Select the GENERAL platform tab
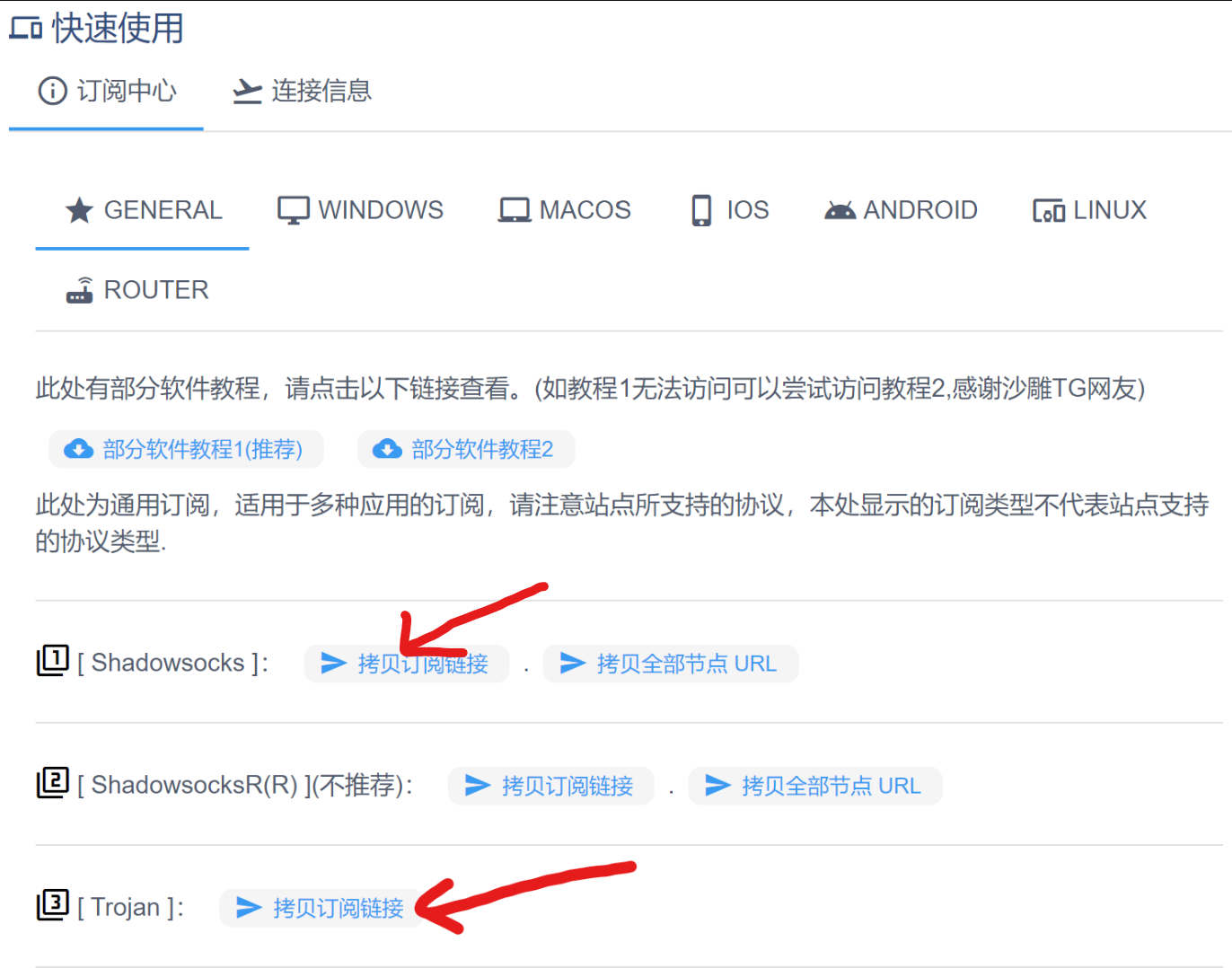 pyautogui.click(x=144, y=210)
